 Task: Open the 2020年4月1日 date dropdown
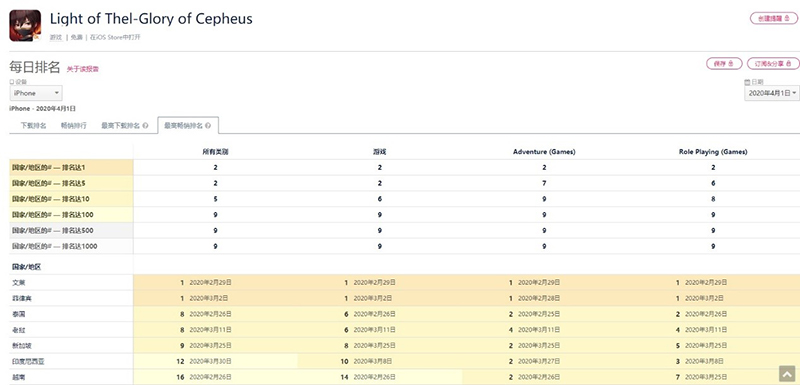tap(772, 93)
